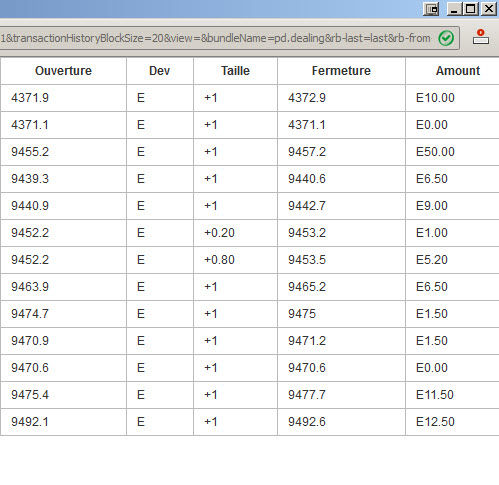Click the Taille column header
This screenshot has width=499, height=485.
point(235,71)
